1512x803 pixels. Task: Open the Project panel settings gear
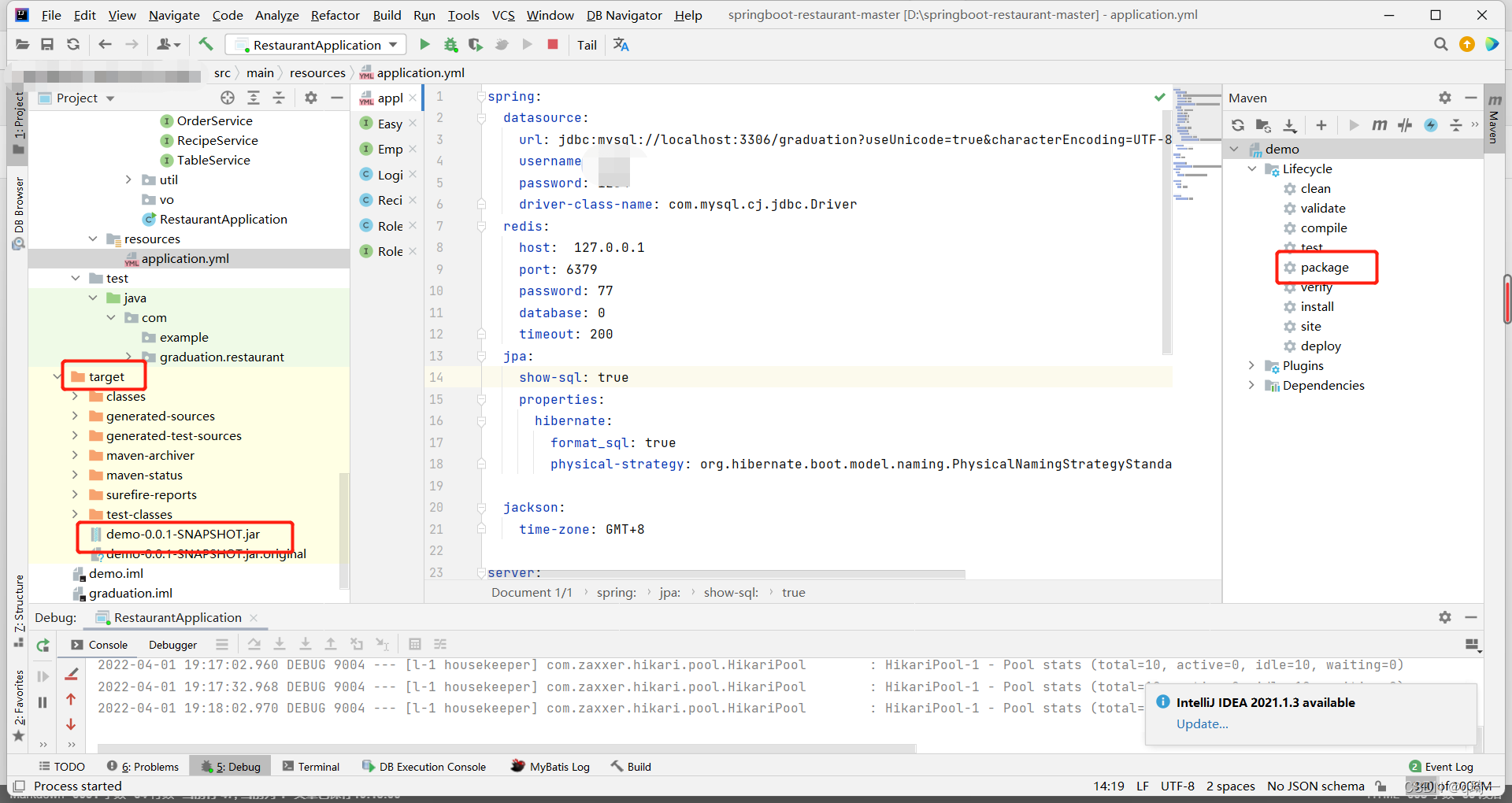pyautogui.click(x=311, y=98)
